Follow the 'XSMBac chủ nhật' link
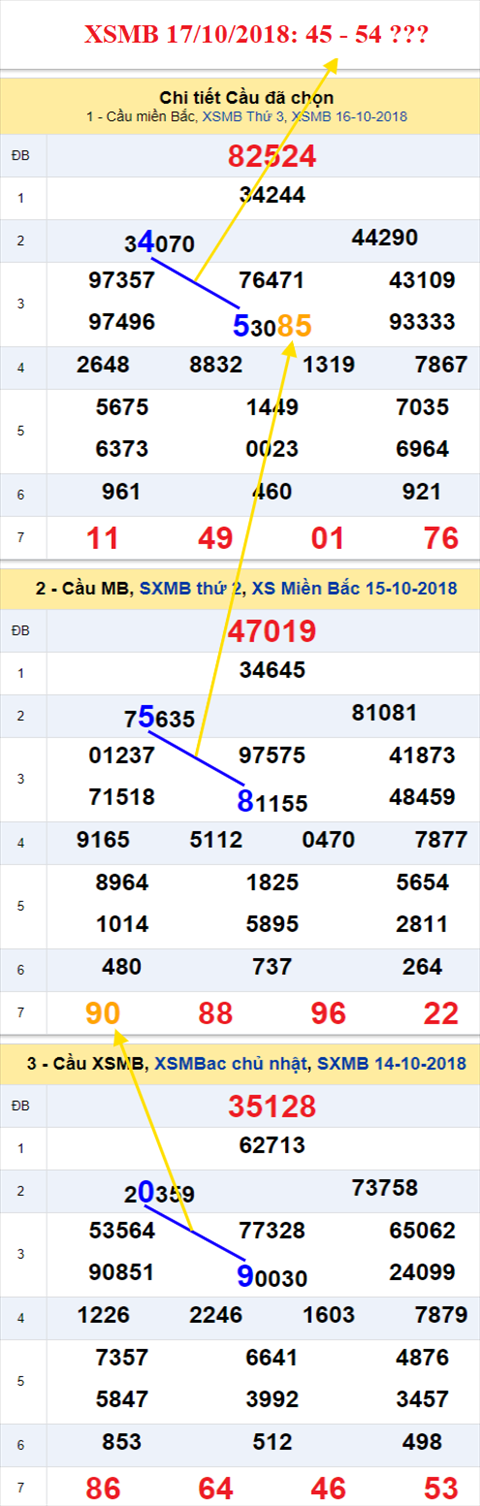The height and width of the screenshot is (1506, 480). (230, 1064)
